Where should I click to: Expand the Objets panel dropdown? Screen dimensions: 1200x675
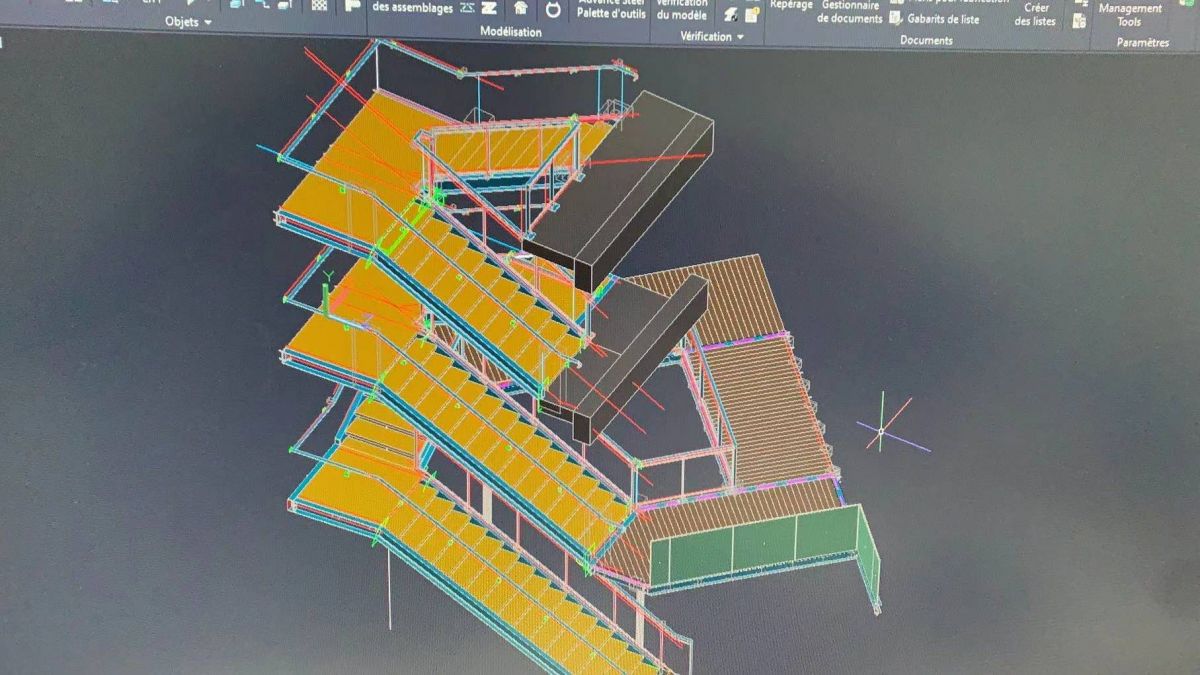[208, 22]
